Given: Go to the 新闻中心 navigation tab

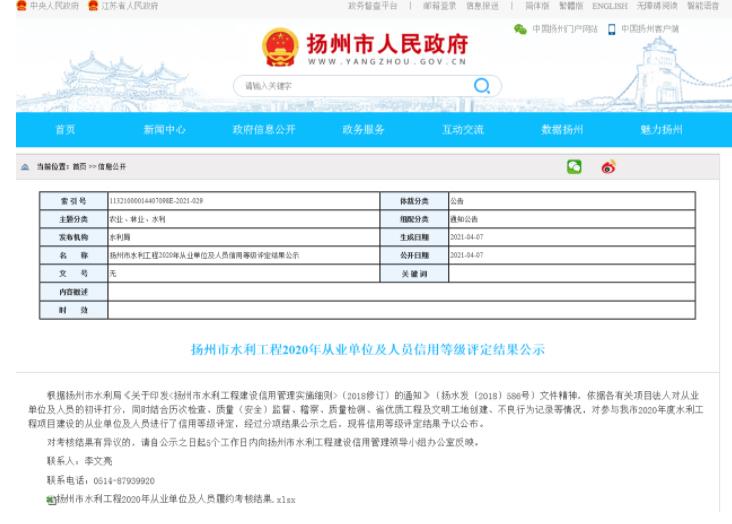Looking at the screenshot, I should coord(164,129).
